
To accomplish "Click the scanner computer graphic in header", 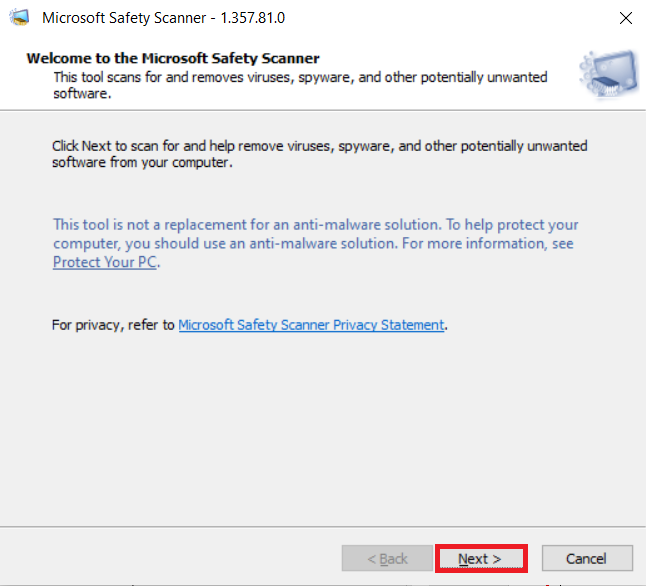I will tap(609, 74).
